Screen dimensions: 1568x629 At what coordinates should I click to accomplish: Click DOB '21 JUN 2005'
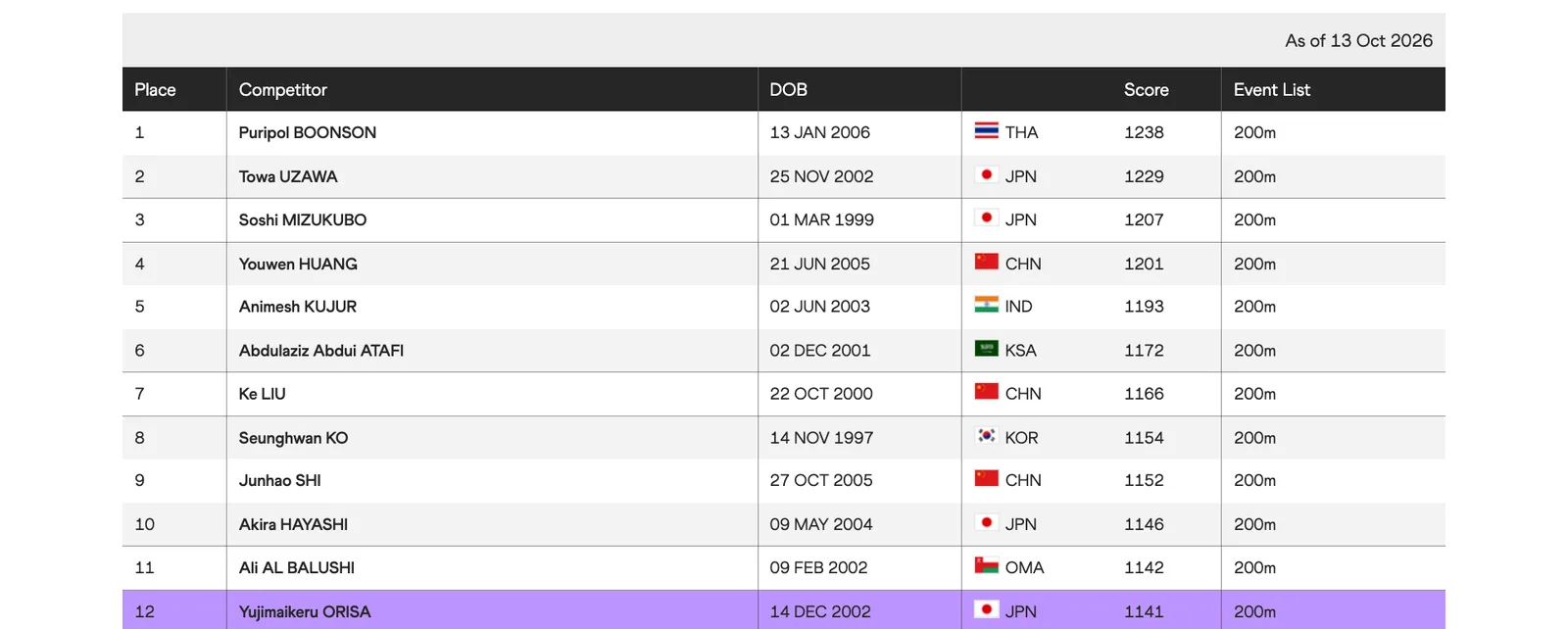[x=820, y=264]
